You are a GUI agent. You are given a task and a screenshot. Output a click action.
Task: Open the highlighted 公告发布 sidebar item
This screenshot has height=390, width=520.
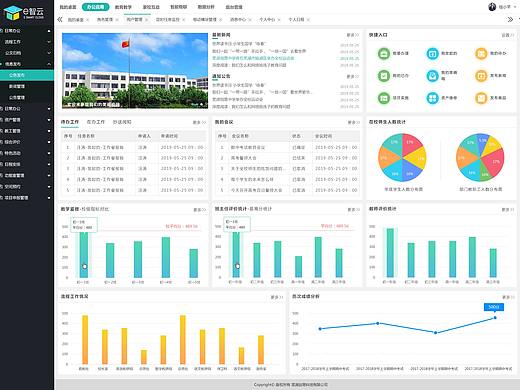tap(27, 75)
